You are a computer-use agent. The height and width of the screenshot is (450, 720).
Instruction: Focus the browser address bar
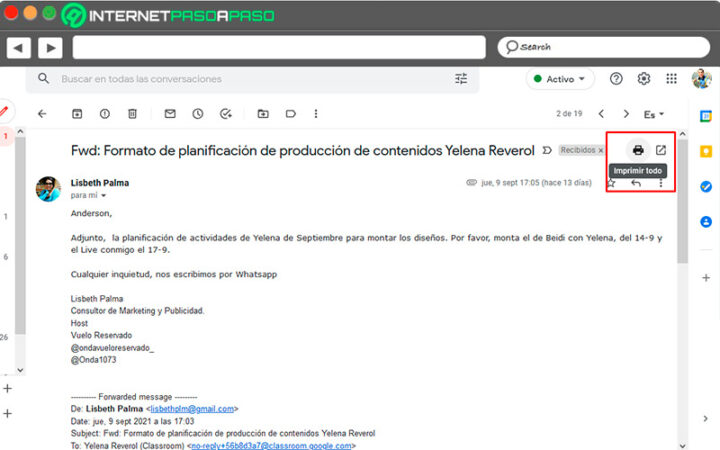tap(279, 47)
